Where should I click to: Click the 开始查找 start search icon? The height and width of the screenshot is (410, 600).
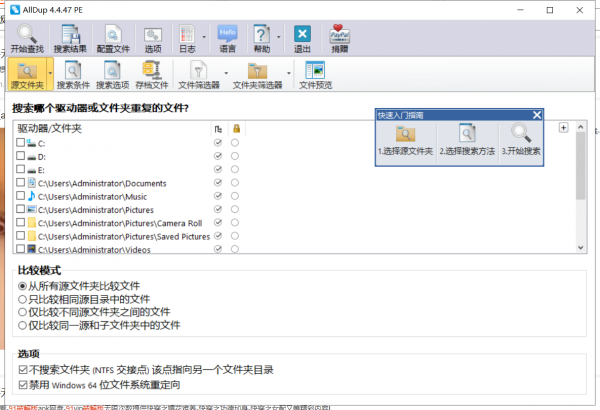[x=27, y=38]
